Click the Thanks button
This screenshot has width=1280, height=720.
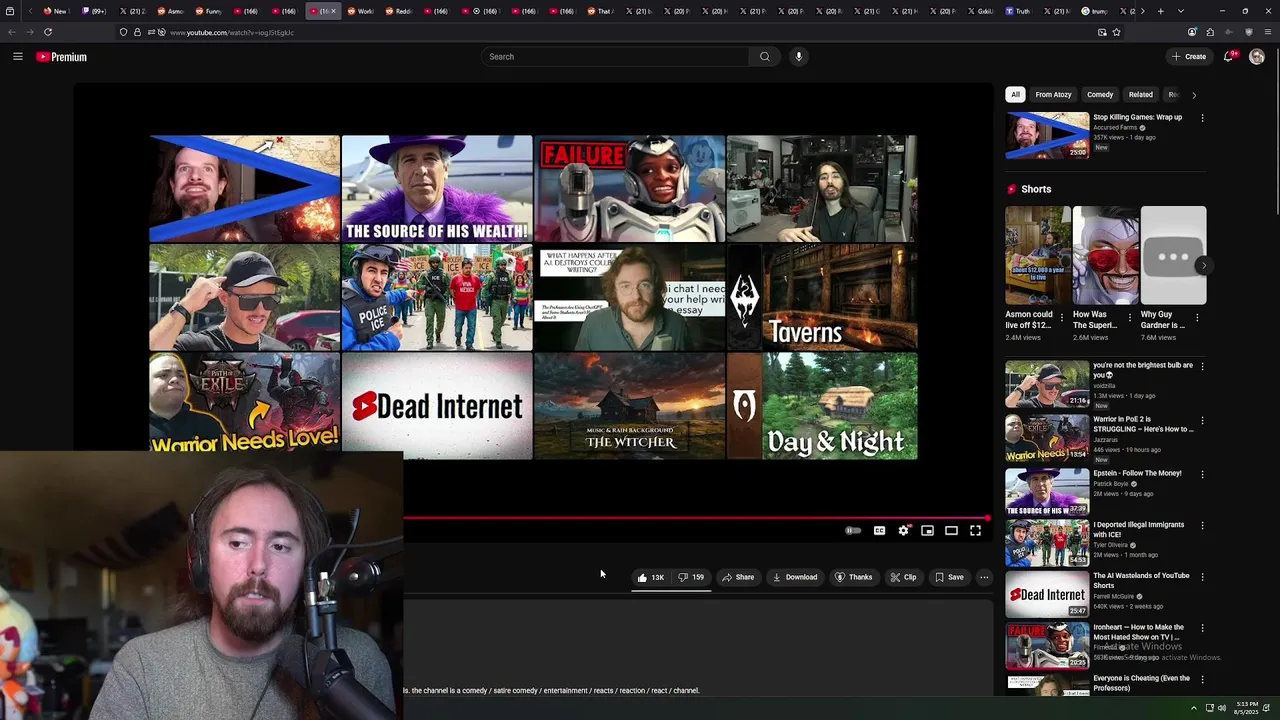[x=854, y=577]
